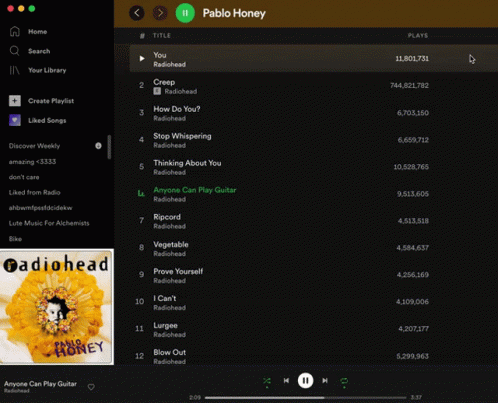The height and width of the screenshot is (403, 498).
Task: Open Liked Songs heart icon
Action: (15, 120)
